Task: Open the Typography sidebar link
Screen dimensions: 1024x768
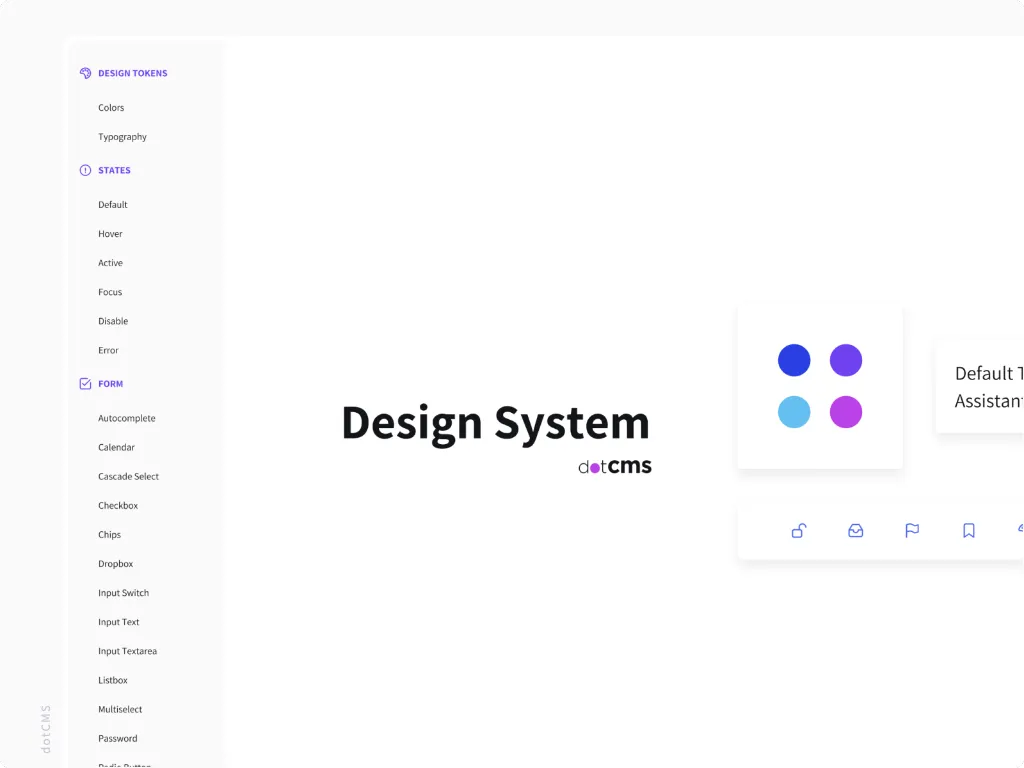Action: point(122,137)
